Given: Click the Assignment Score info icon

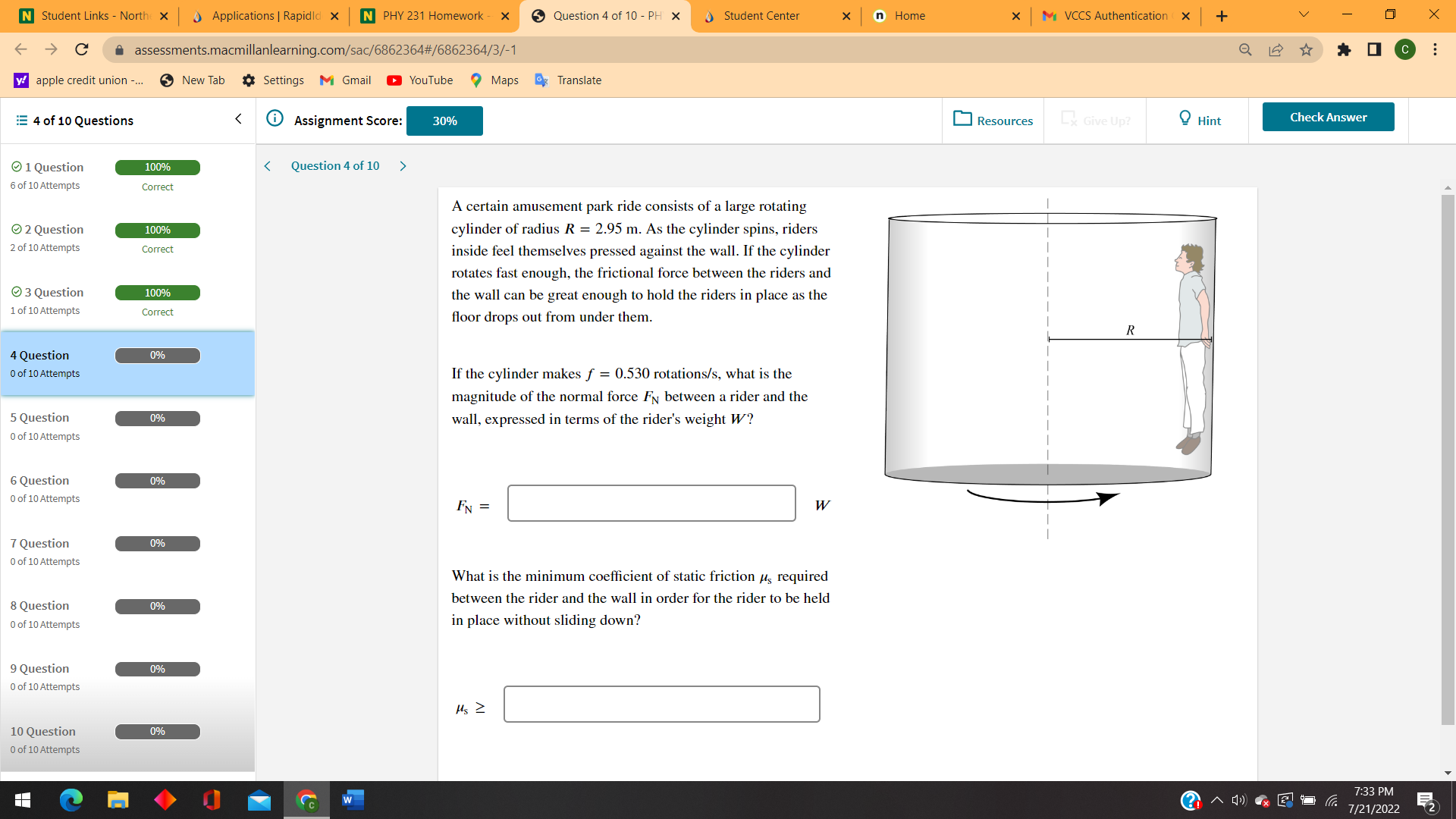Looking at the screenshot, I should tap(274, 119).
